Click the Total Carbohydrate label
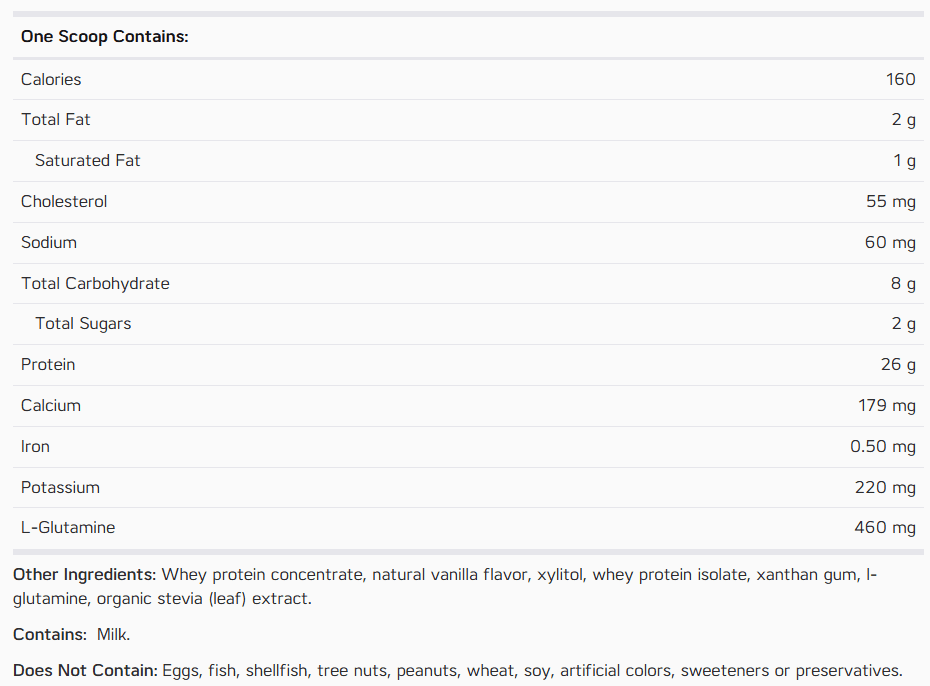 click(x=95, y=283)
